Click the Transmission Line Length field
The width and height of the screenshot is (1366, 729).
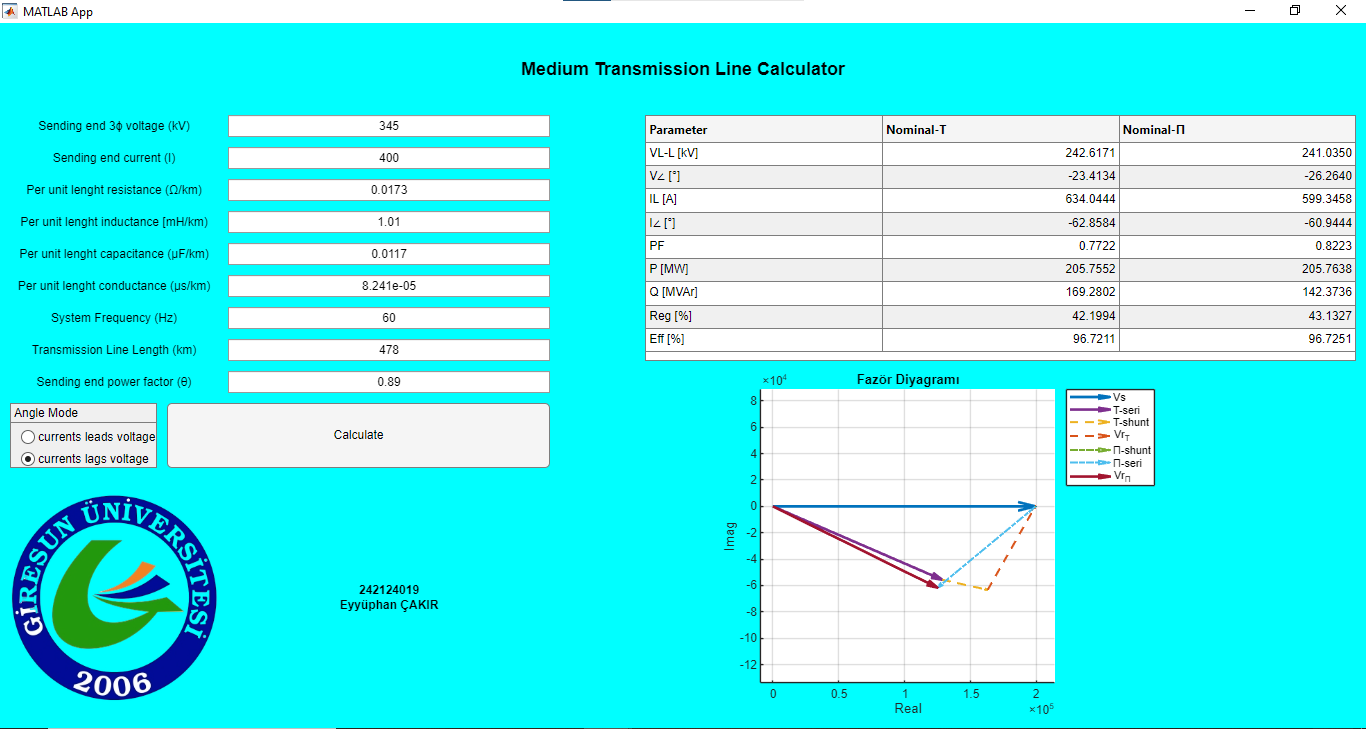point(389,350)
